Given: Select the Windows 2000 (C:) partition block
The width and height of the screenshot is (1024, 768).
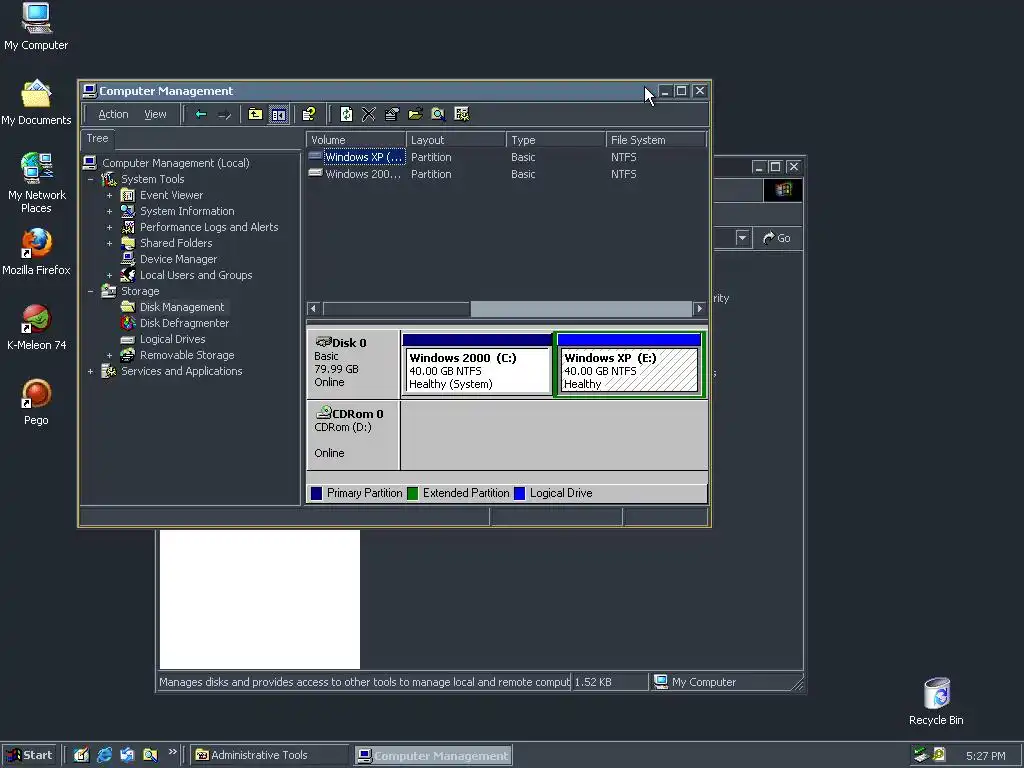Looking at the screenshot, I should click(477, 364).
